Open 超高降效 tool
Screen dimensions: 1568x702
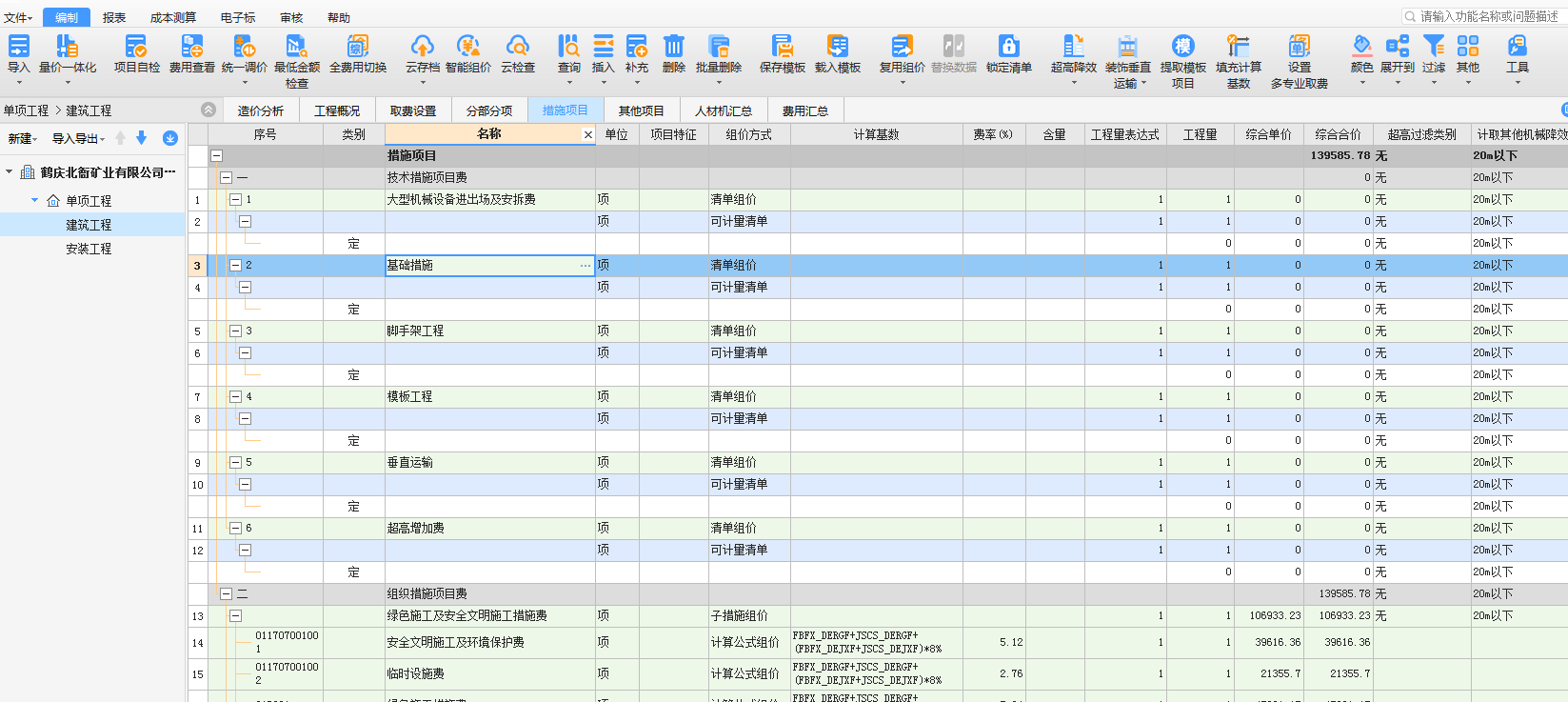pos(1073,53)
